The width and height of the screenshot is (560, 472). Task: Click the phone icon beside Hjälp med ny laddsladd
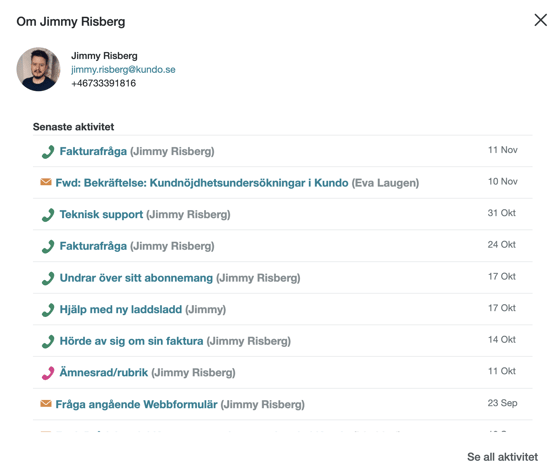(x=48, y=310)
